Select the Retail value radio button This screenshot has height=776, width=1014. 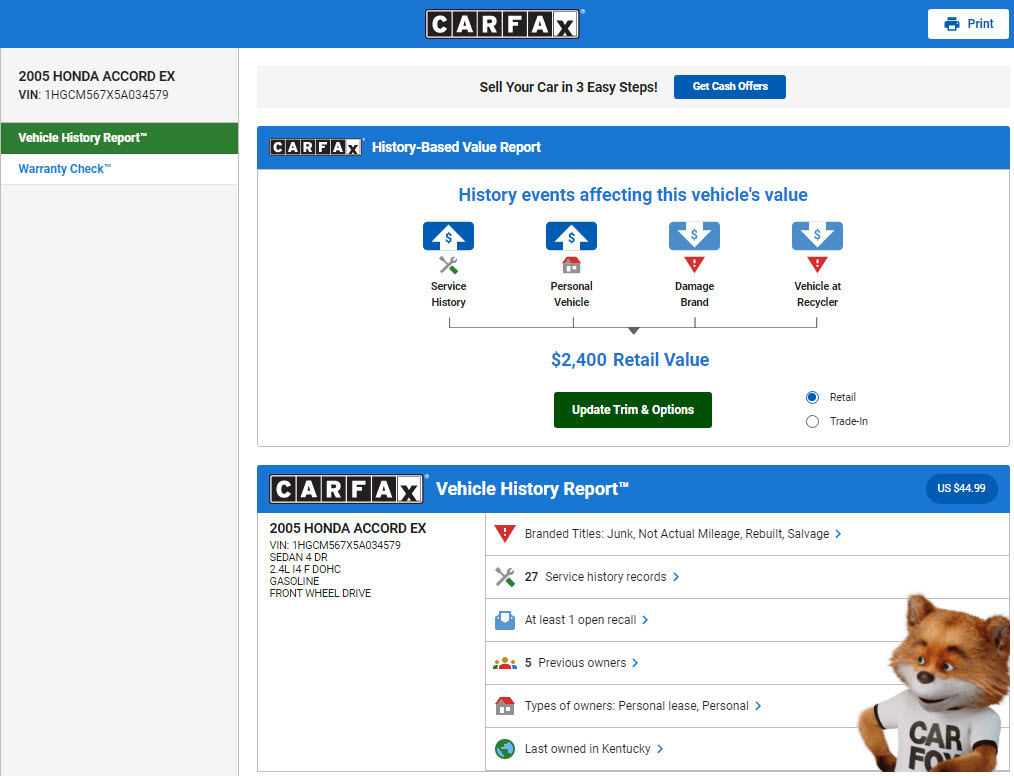tap(812, 397)
